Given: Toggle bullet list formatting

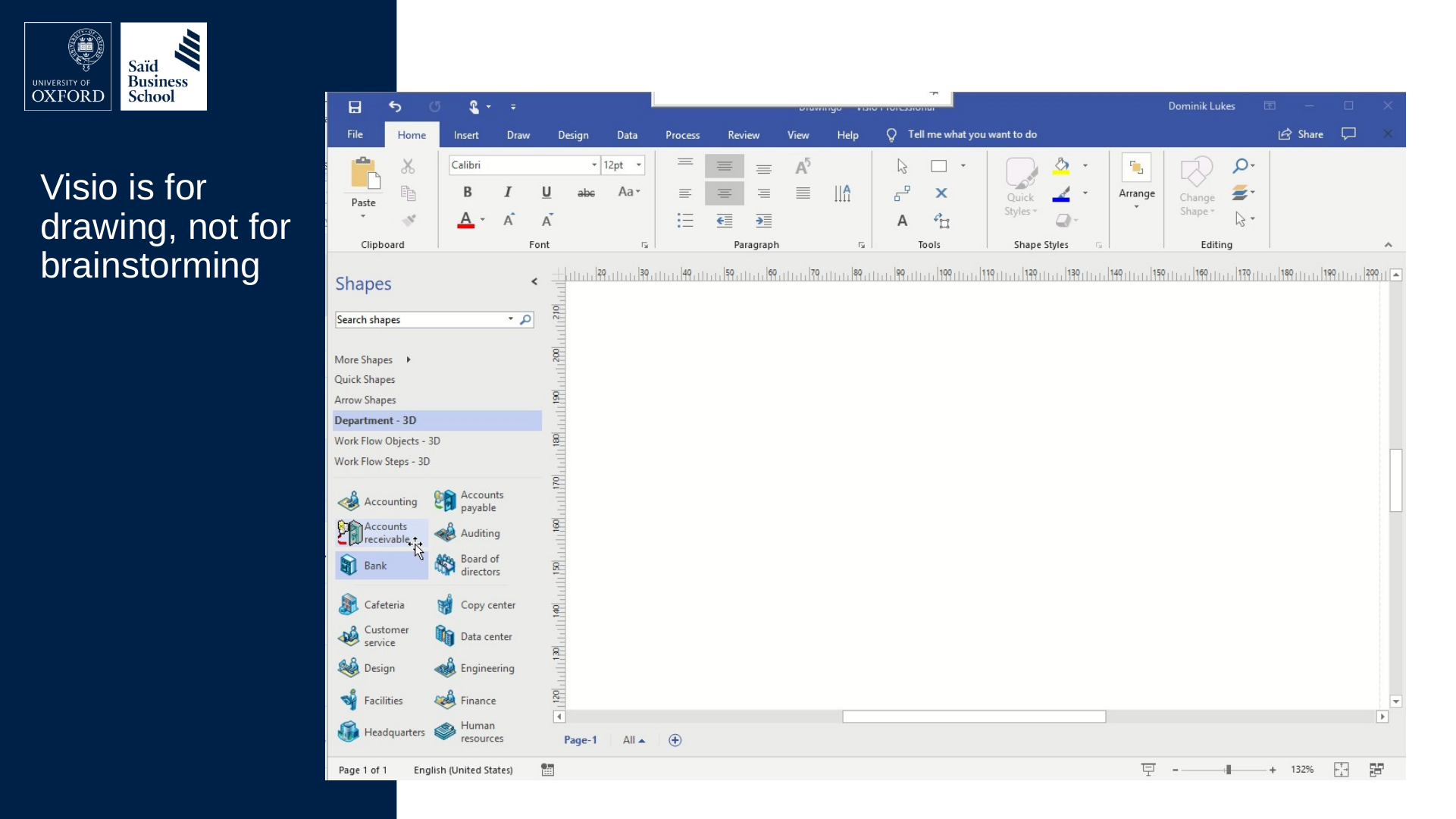Looking at the screenshot, I should [685, 221].
